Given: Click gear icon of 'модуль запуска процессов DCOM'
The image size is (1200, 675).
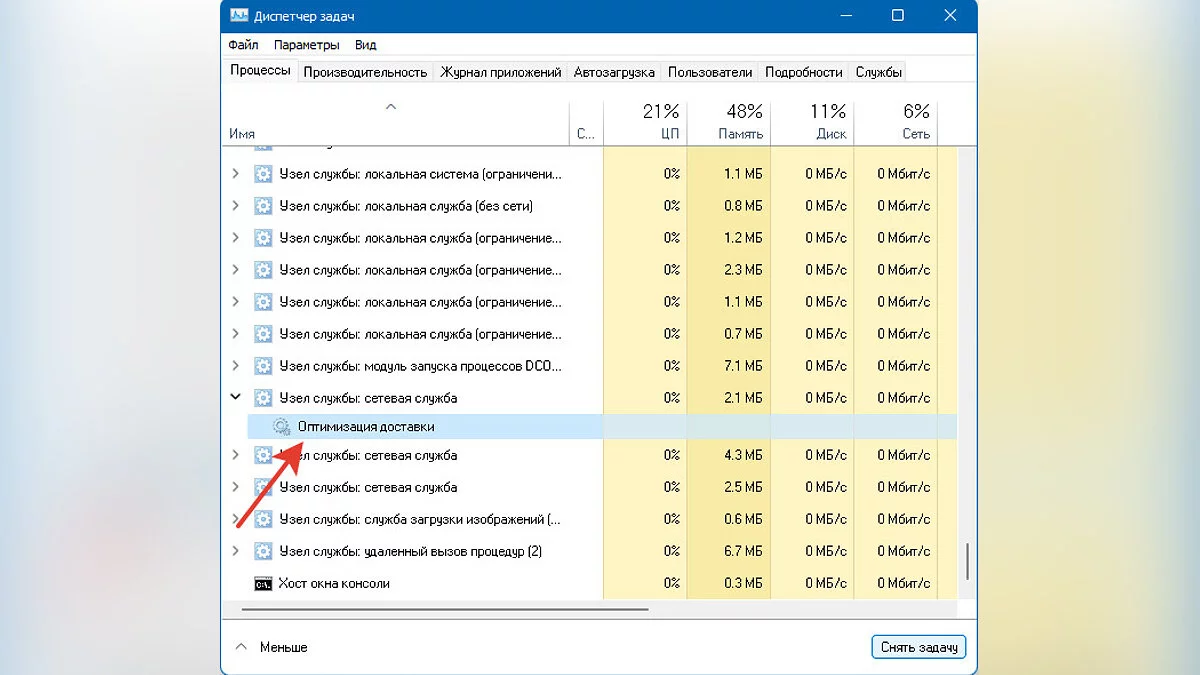Looking at the screenshot, I should pos(263,366).
